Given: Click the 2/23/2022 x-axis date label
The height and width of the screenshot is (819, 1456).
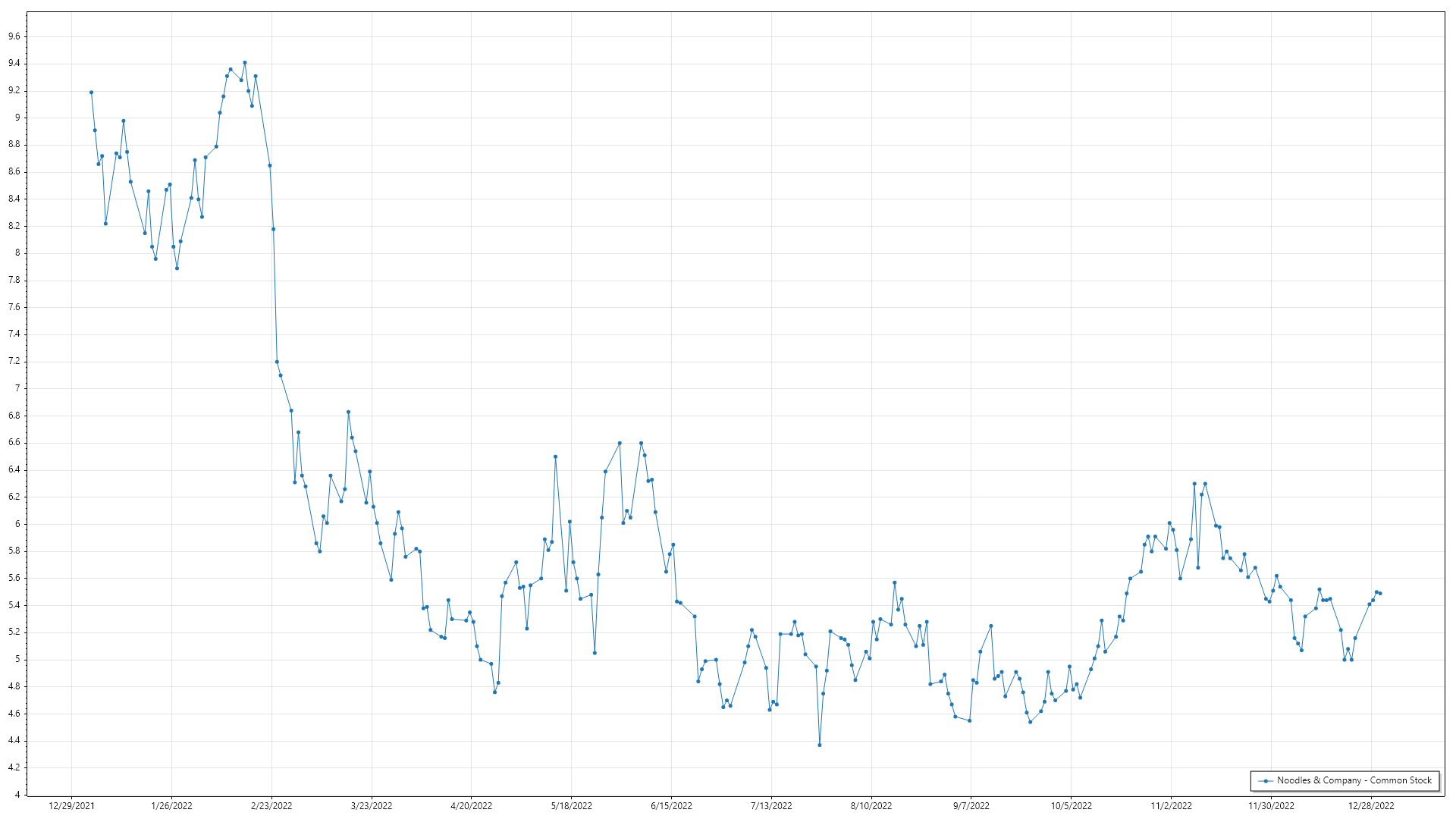Looking at the screenshot, I should click(x=271, y=805).
